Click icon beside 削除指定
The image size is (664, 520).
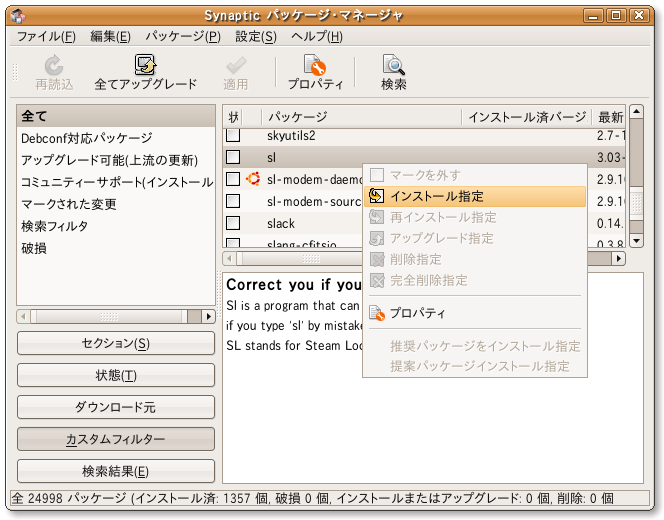376,259
